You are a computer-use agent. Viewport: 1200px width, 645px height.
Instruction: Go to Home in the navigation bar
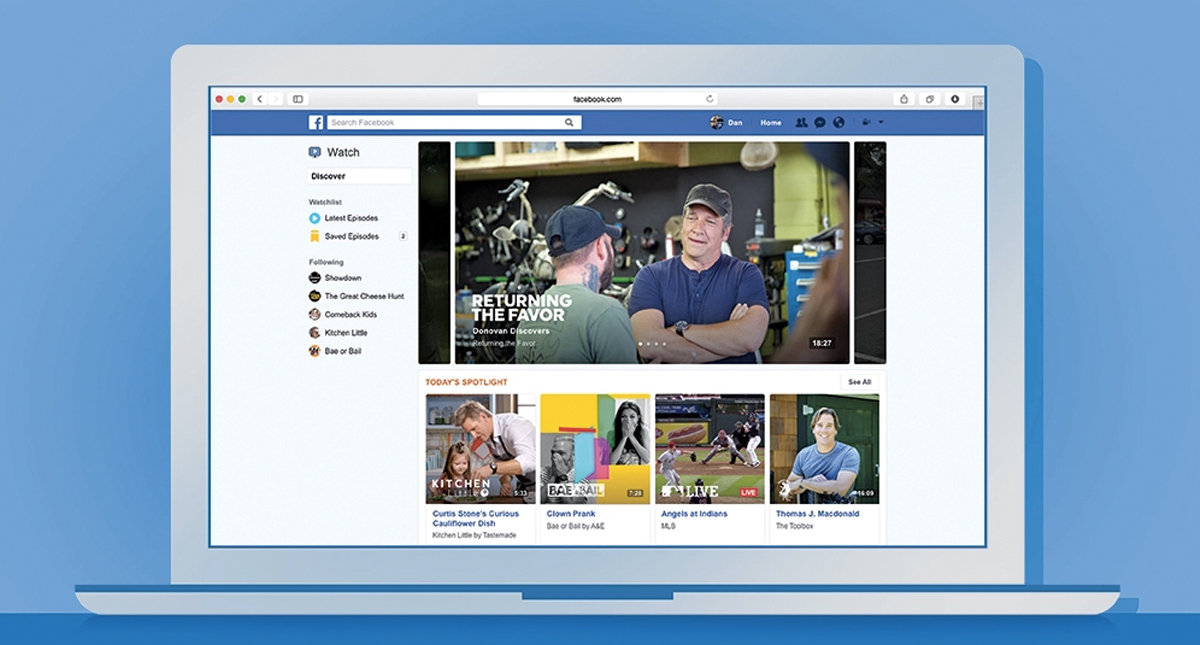[771, 122]
